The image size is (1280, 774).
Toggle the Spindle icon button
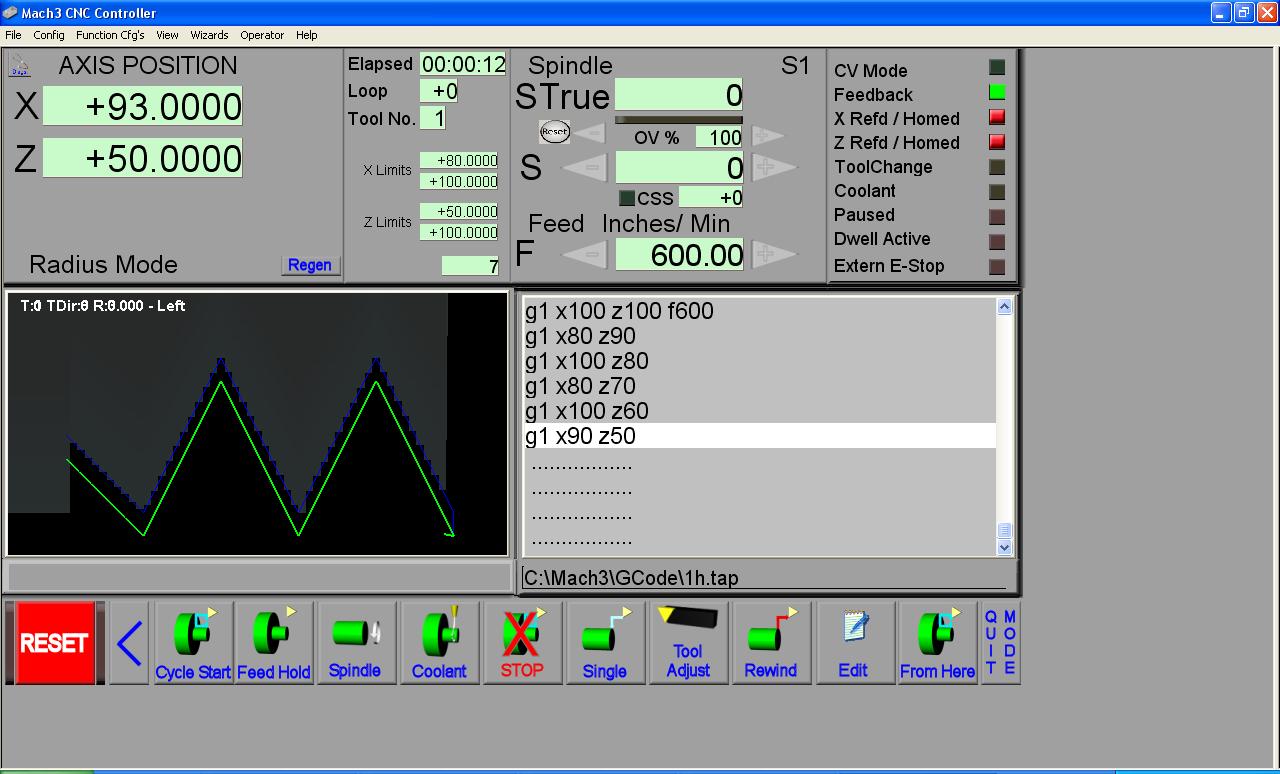355,643
